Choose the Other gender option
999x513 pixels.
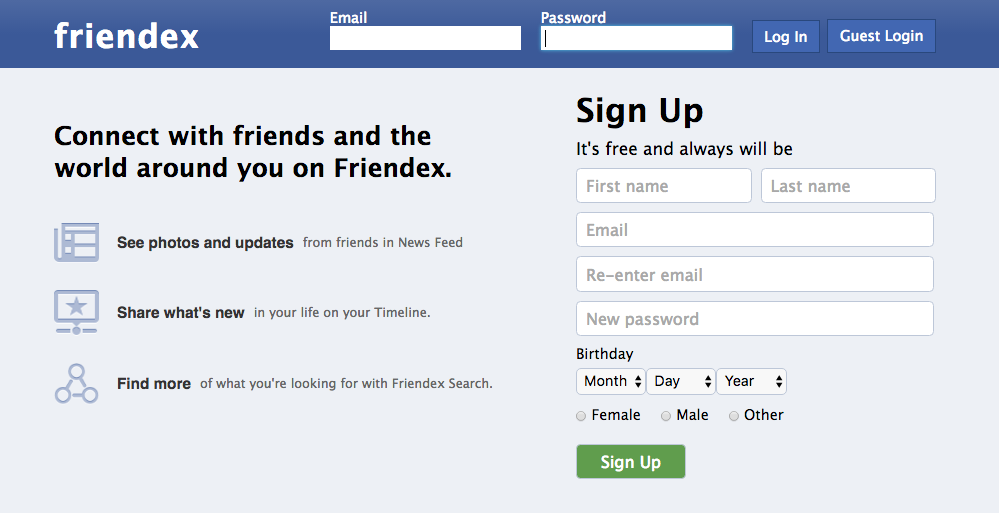click(x=734, y=416)
